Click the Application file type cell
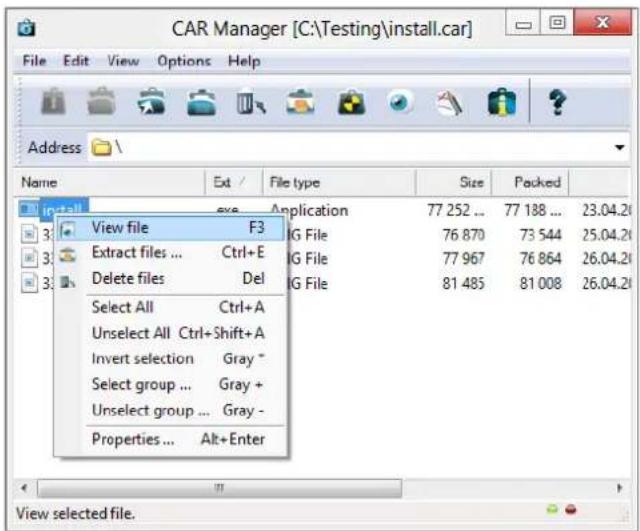The height and width of the screenshot is (531, 640). (309, 210)
